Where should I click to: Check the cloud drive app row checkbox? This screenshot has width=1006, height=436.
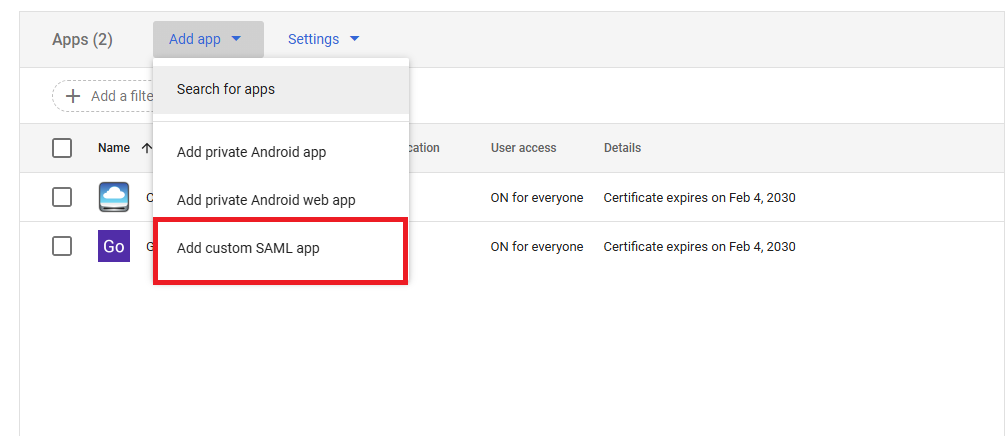[62, 197]
